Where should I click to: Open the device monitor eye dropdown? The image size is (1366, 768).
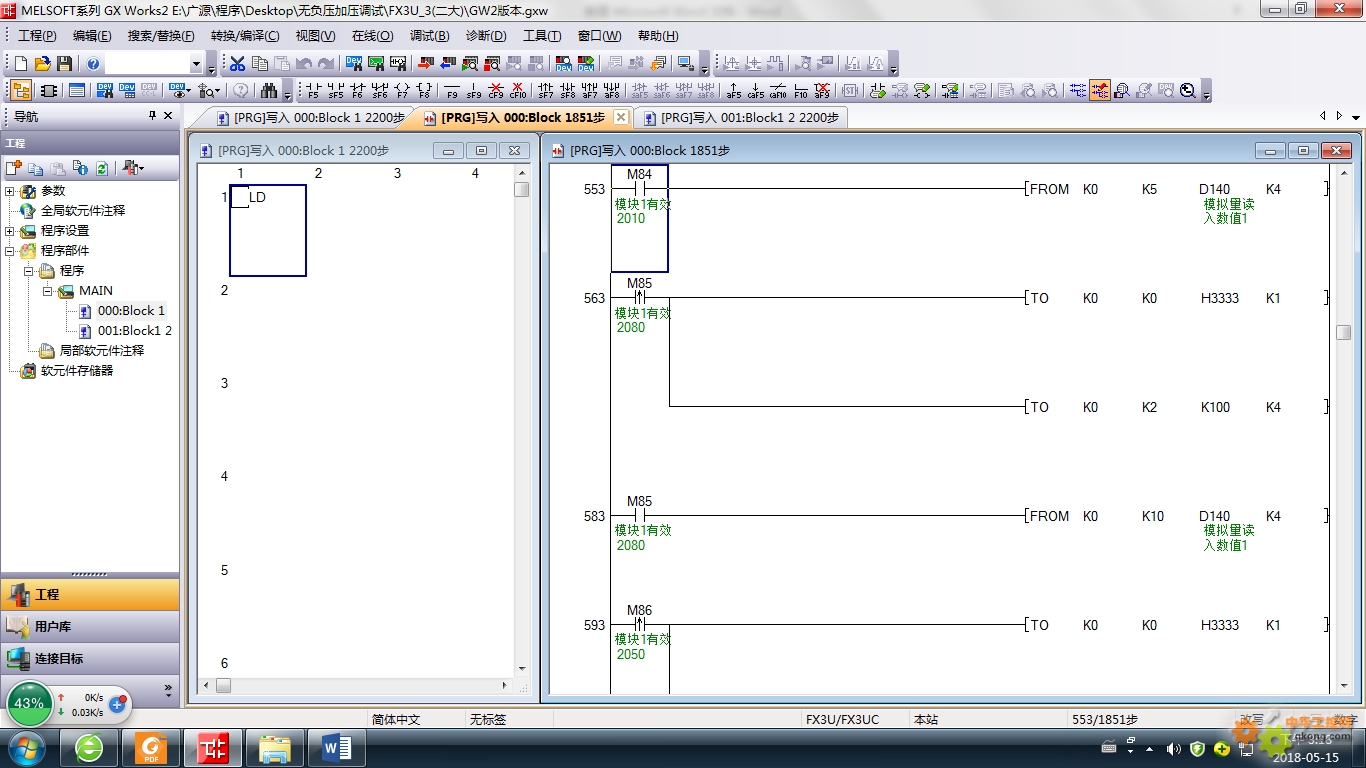pos(187,91)
